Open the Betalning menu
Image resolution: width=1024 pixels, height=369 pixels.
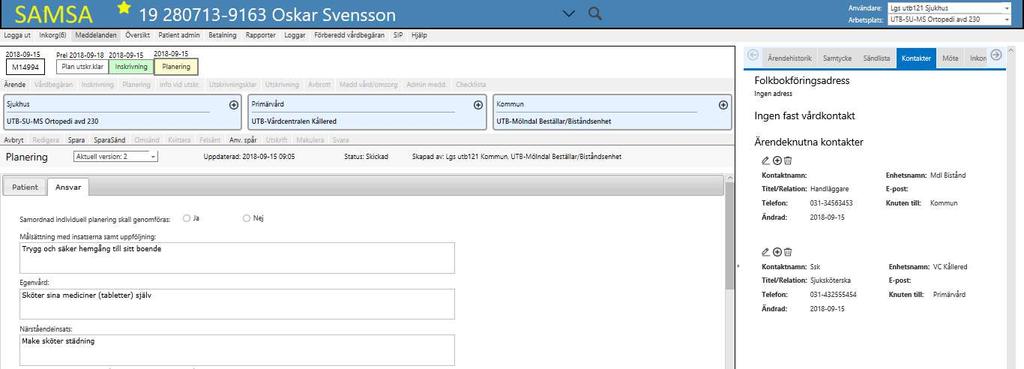pyautogui.click(x=222, y=35)
